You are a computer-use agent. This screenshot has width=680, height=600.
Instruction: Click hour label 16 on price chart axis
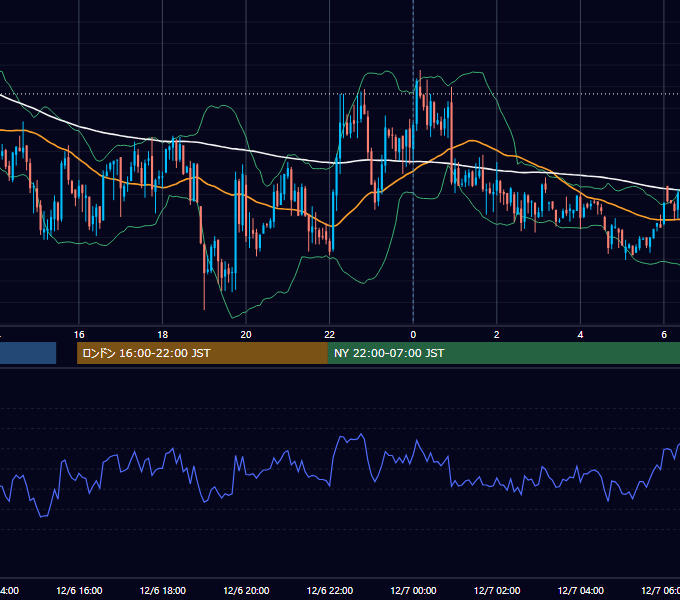79,335
